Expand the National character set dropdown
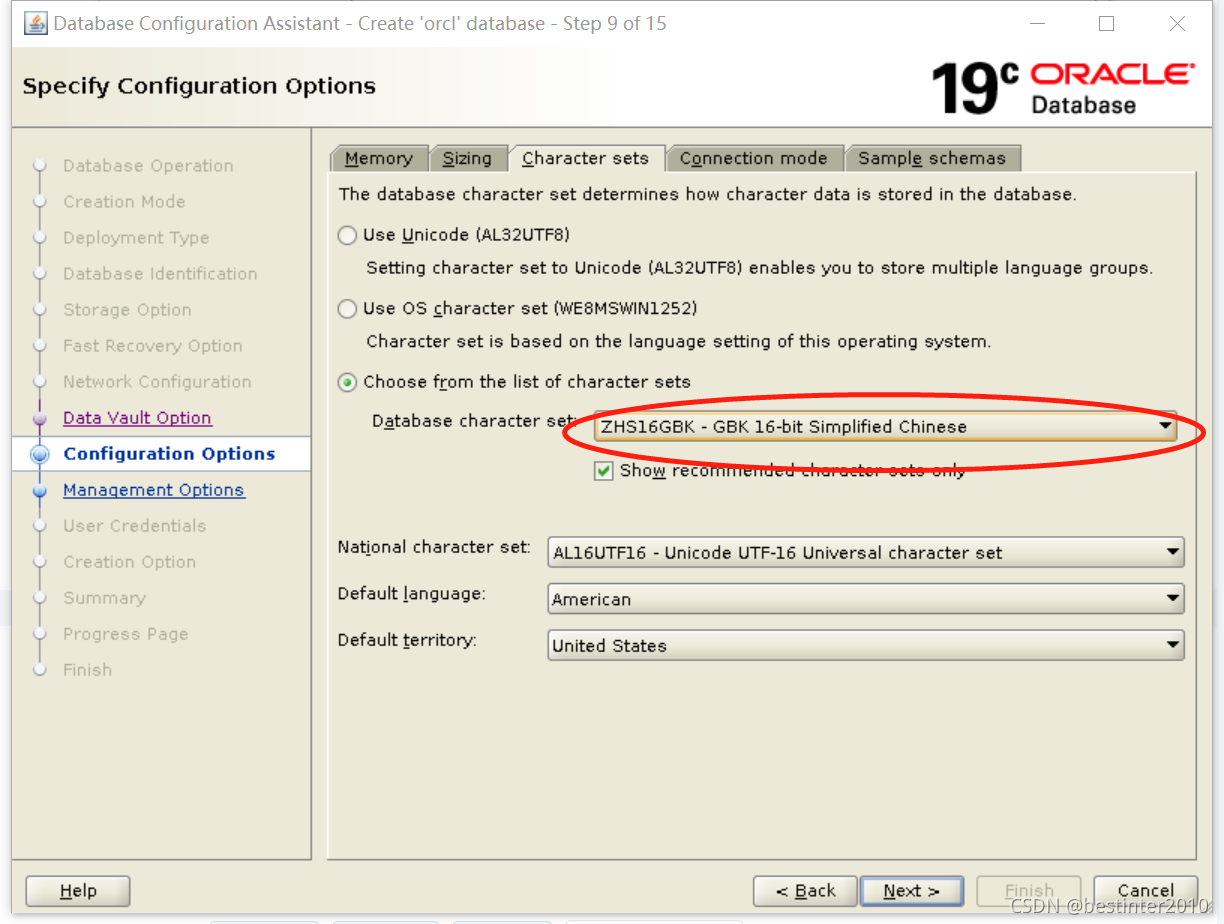 (866, 552)
